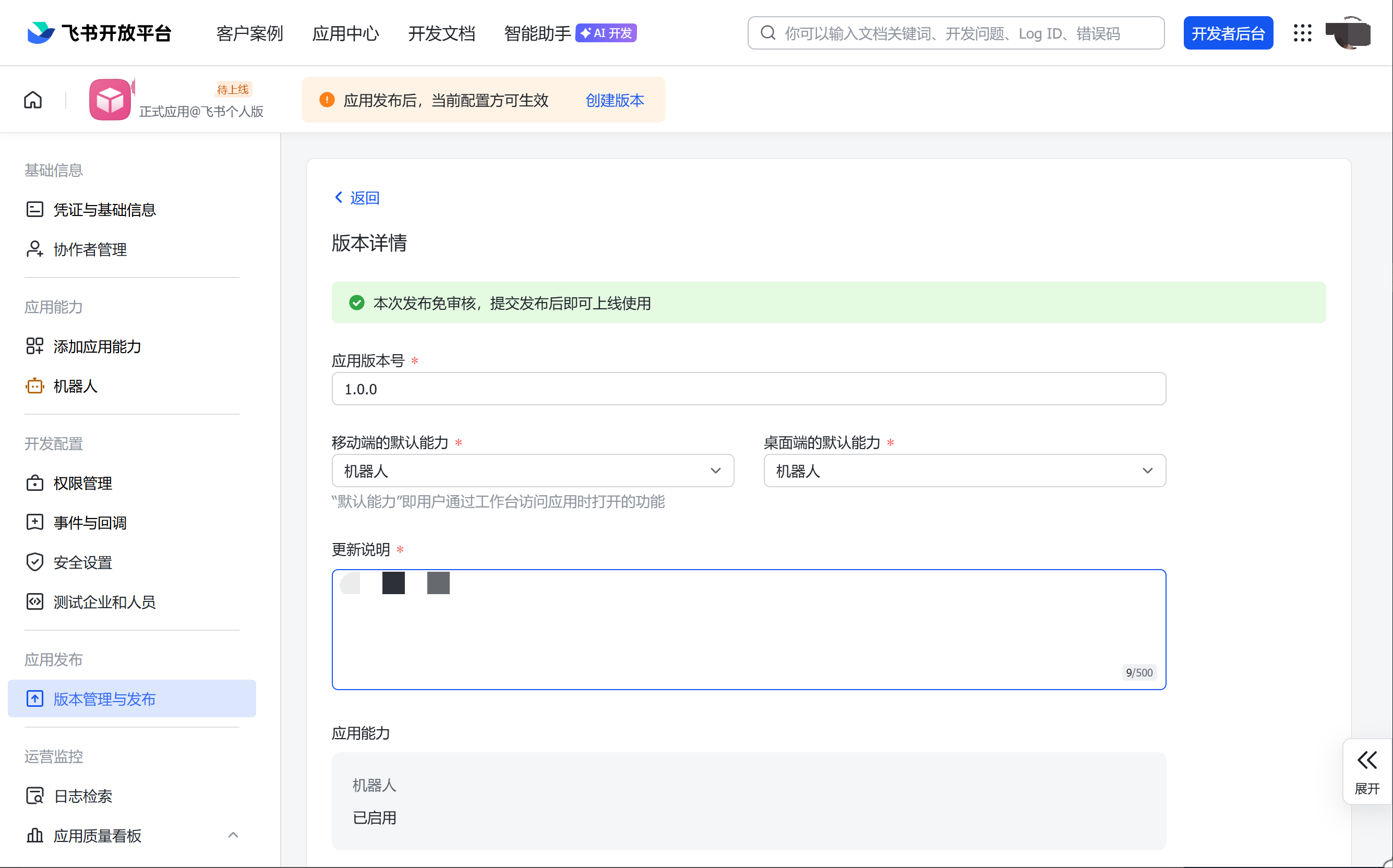Switch to 开发文档 in the top menu

pos(441,33)
